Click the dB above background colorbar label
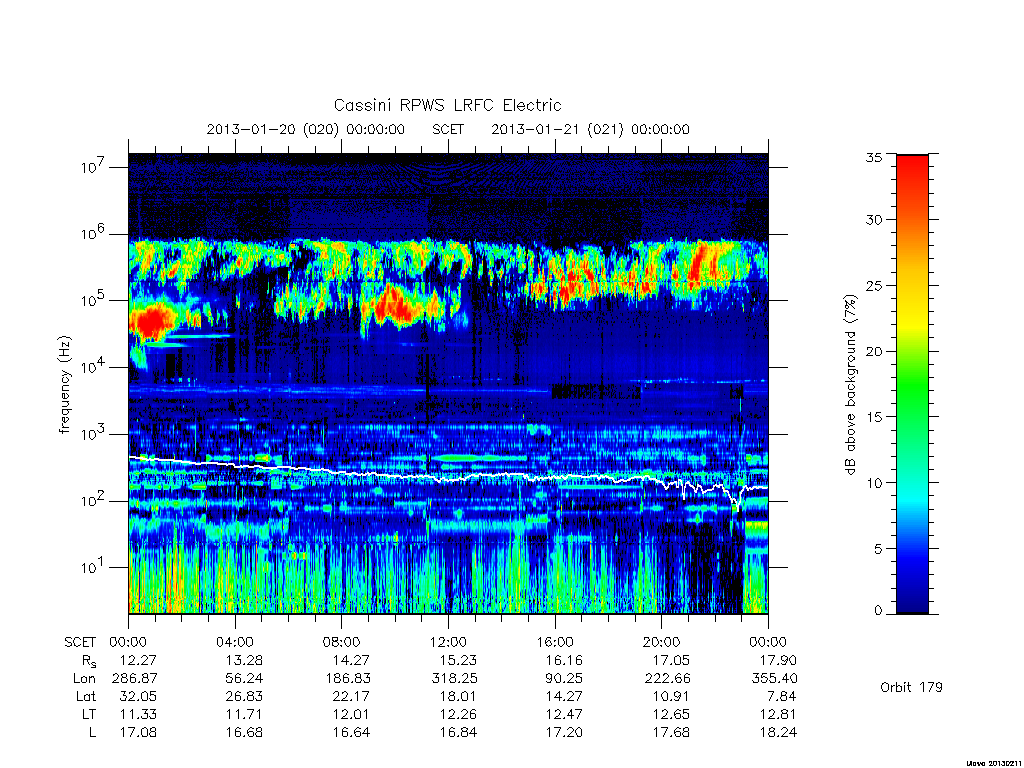Screen dimensions: 1024x768 [x=850, y=384]
